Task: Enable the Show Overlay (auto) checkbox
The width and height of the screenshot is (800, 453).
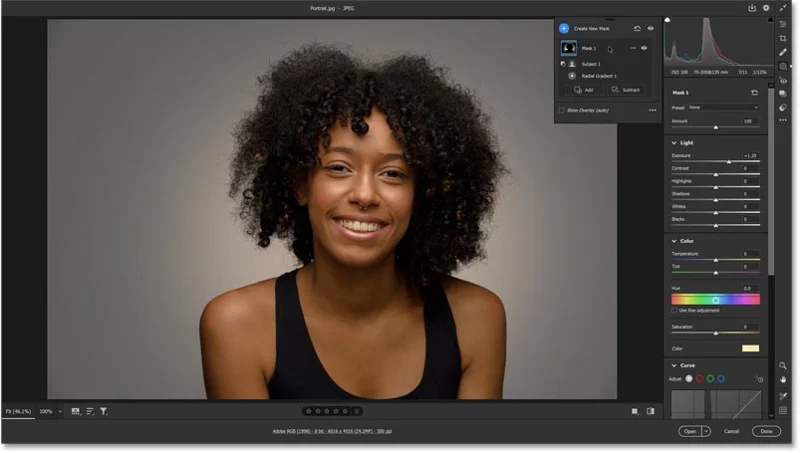Action: pyautogui.click(x=562, y=110)
